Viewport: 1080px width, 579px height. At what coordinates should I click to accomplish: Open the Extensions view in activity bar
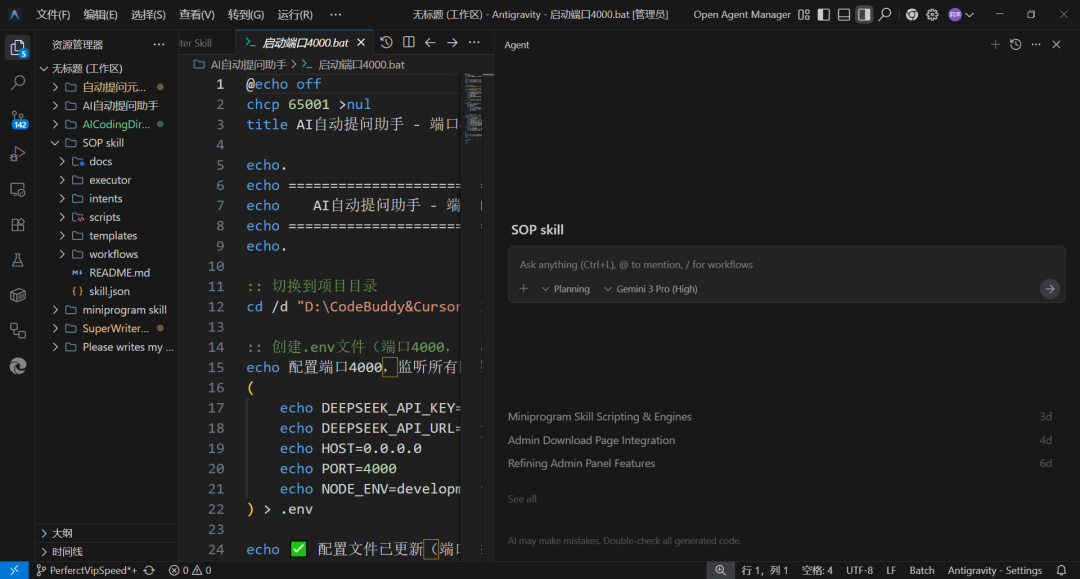coord(18,225)
